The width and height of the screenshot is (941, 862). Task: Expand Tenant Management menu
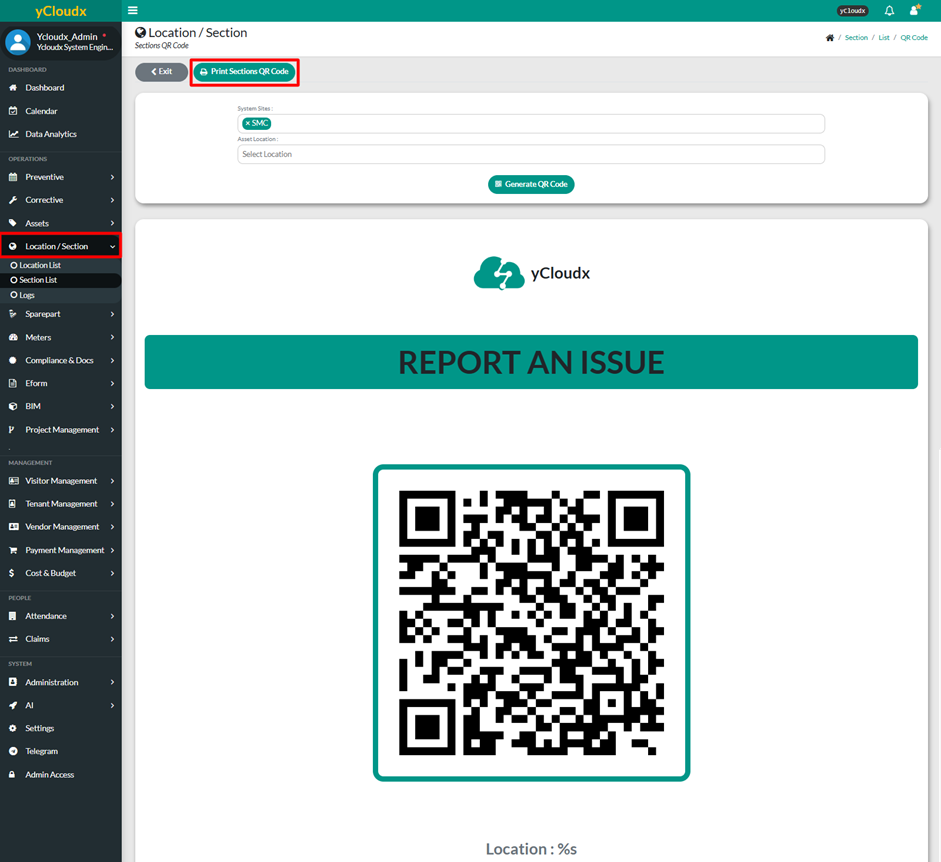(x=61, y=504)
